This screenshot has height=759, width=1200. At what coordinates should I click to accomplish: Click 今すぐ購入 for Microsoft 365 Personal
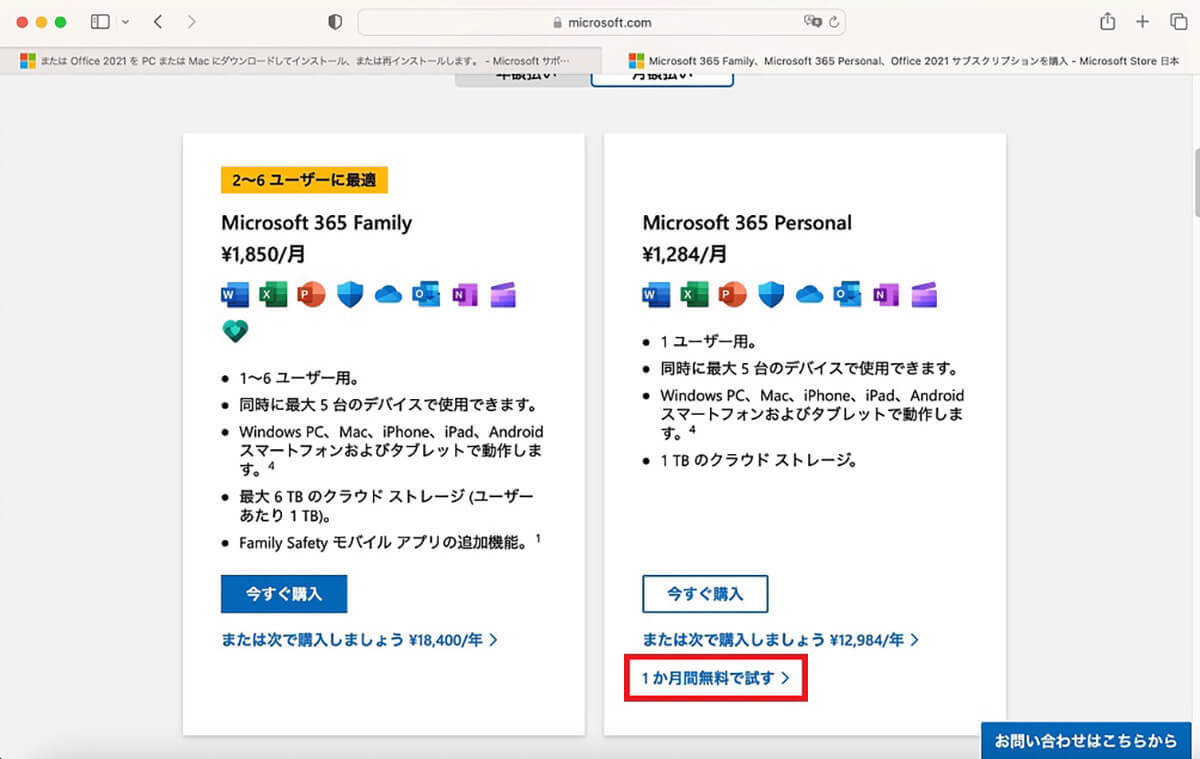coord(705,594)
